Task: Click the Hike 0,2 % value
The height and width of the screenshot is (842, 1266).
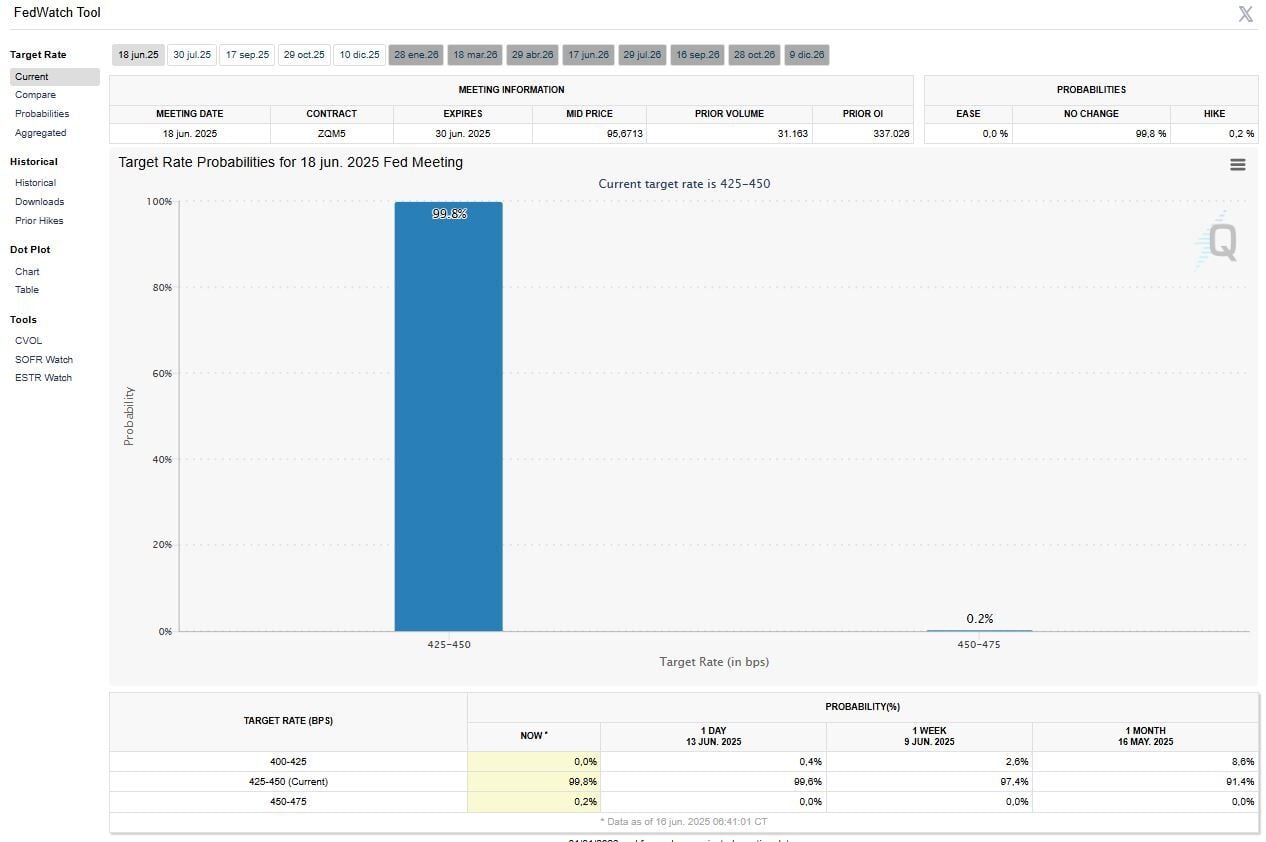Action: coord(1241,133)
